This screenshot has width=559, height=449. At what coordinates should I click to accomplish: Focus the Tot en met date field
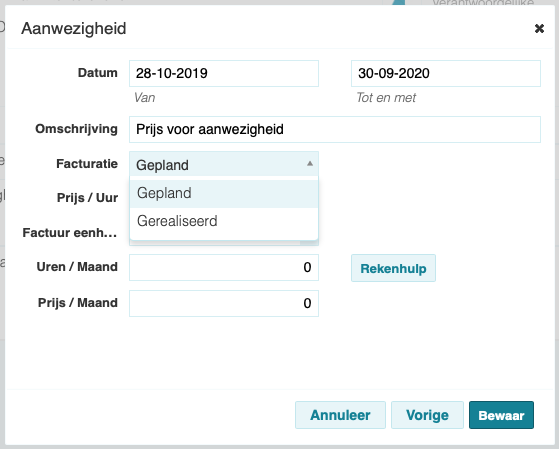pyautogui.click(x=446, y=73)
